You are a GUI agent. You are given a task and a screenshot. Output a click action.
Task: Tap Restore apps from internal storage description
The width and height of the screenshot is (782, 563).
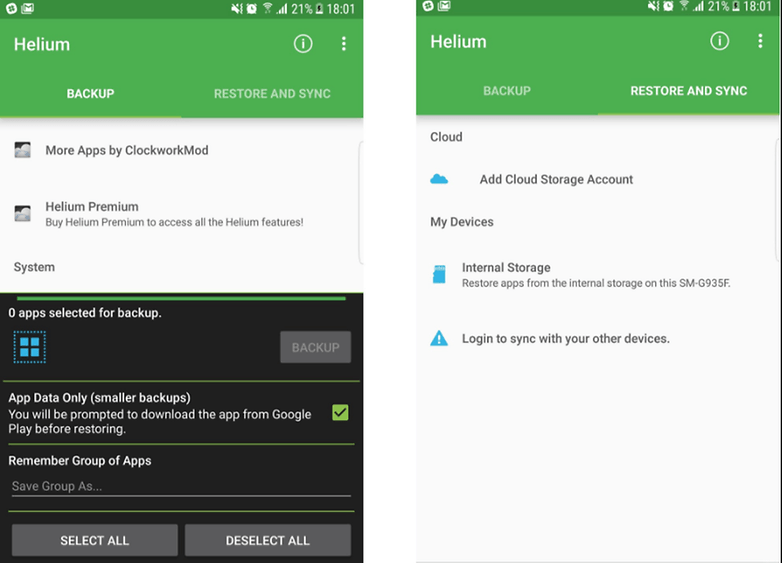pyautogui.click(x=596, y=283)
